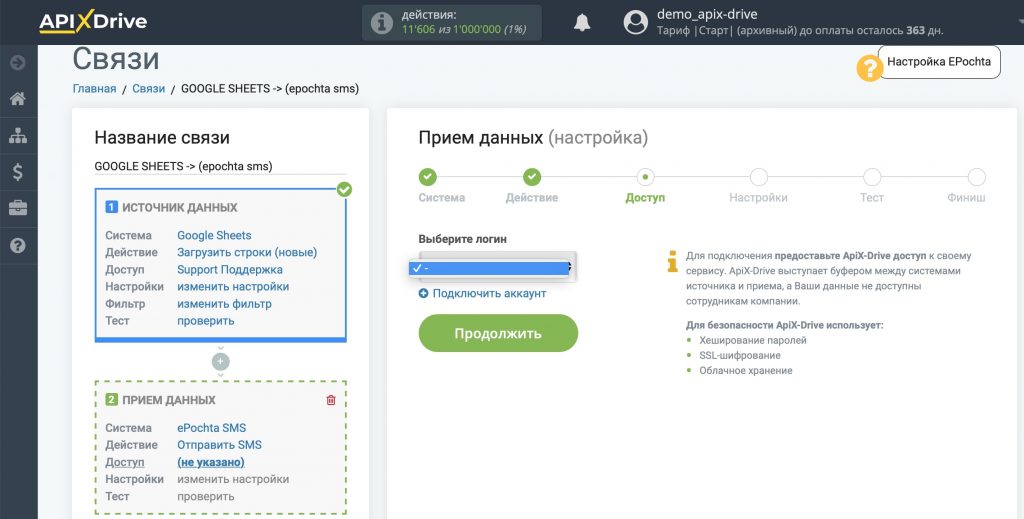
Task: Click the Продолжить button
Action: (x=498, y=333)
